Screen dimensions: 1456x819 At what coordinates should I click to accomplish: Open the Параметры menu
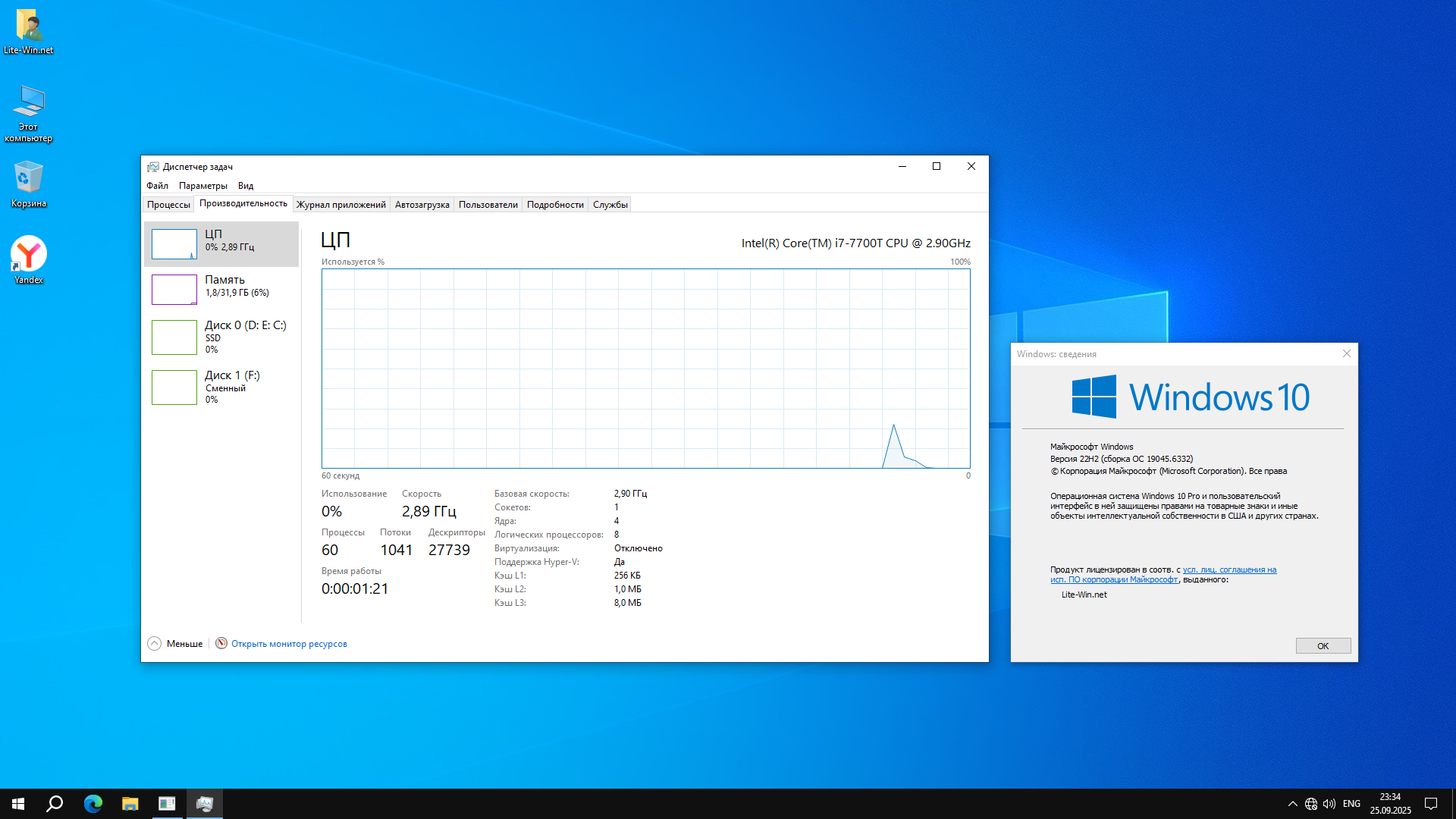click(x=202, y=186)
